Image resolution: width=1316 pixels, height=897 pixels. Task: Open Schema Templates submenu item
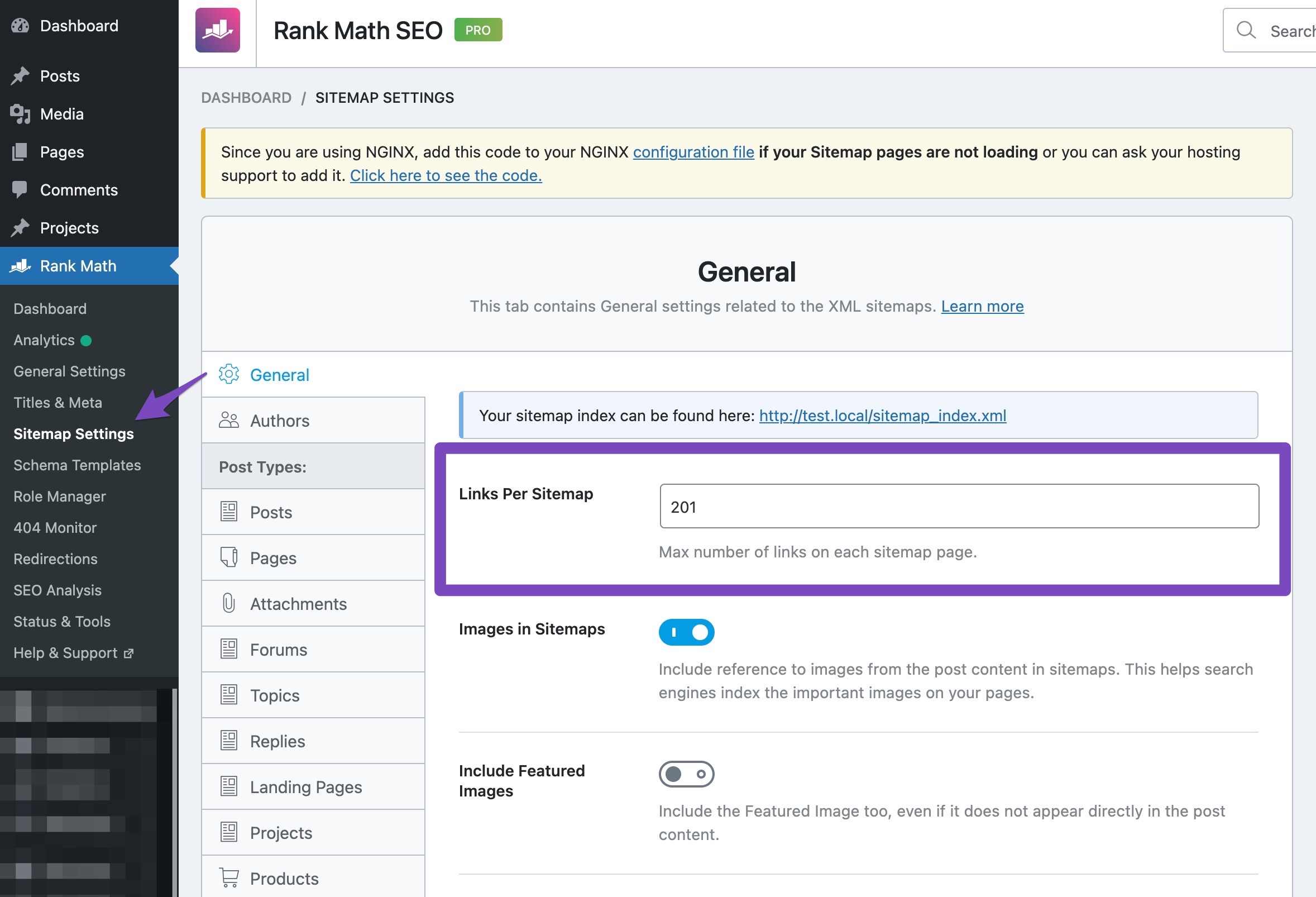[x=77, y=465]
